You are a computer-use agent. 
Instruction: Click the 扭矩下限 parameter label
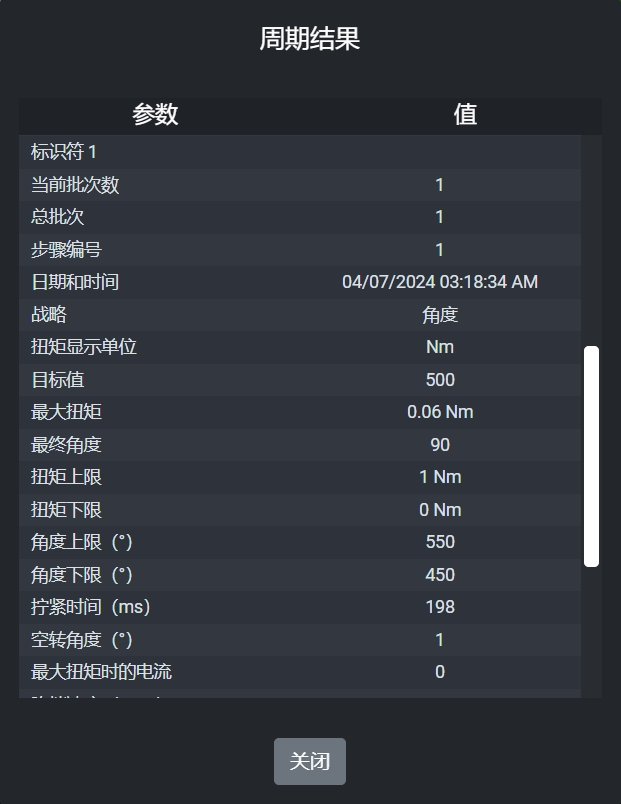click(x=66, y=510)
